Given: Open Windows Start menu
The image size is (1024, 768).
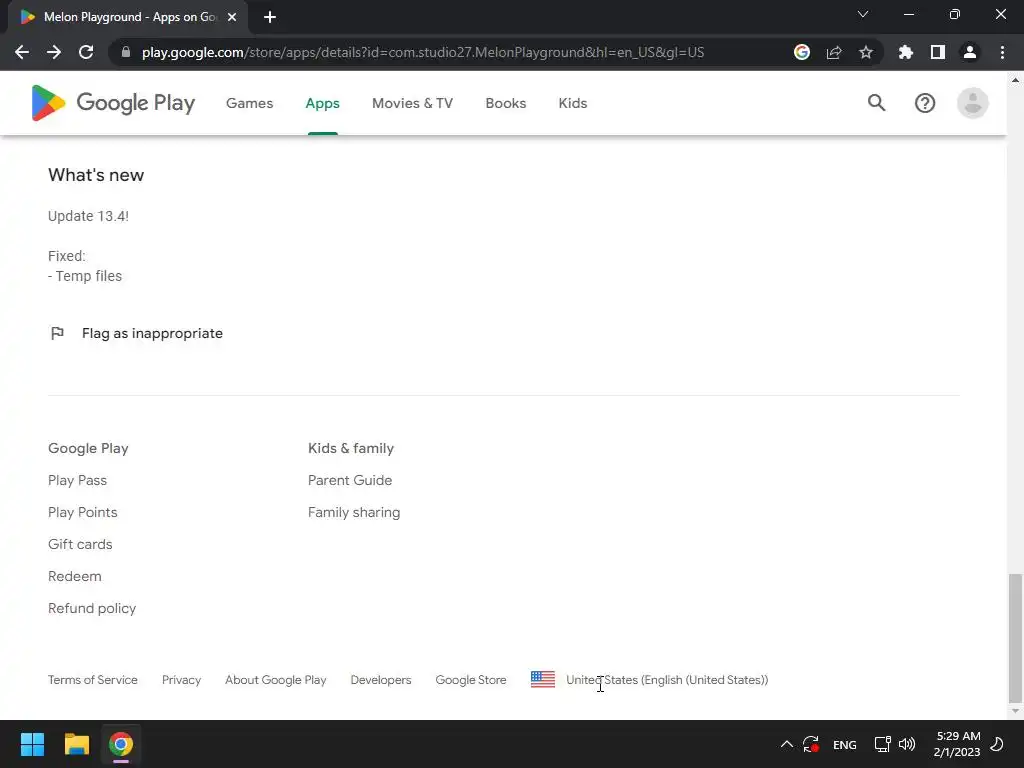Looking at the screenshot, I should (32, 744).
